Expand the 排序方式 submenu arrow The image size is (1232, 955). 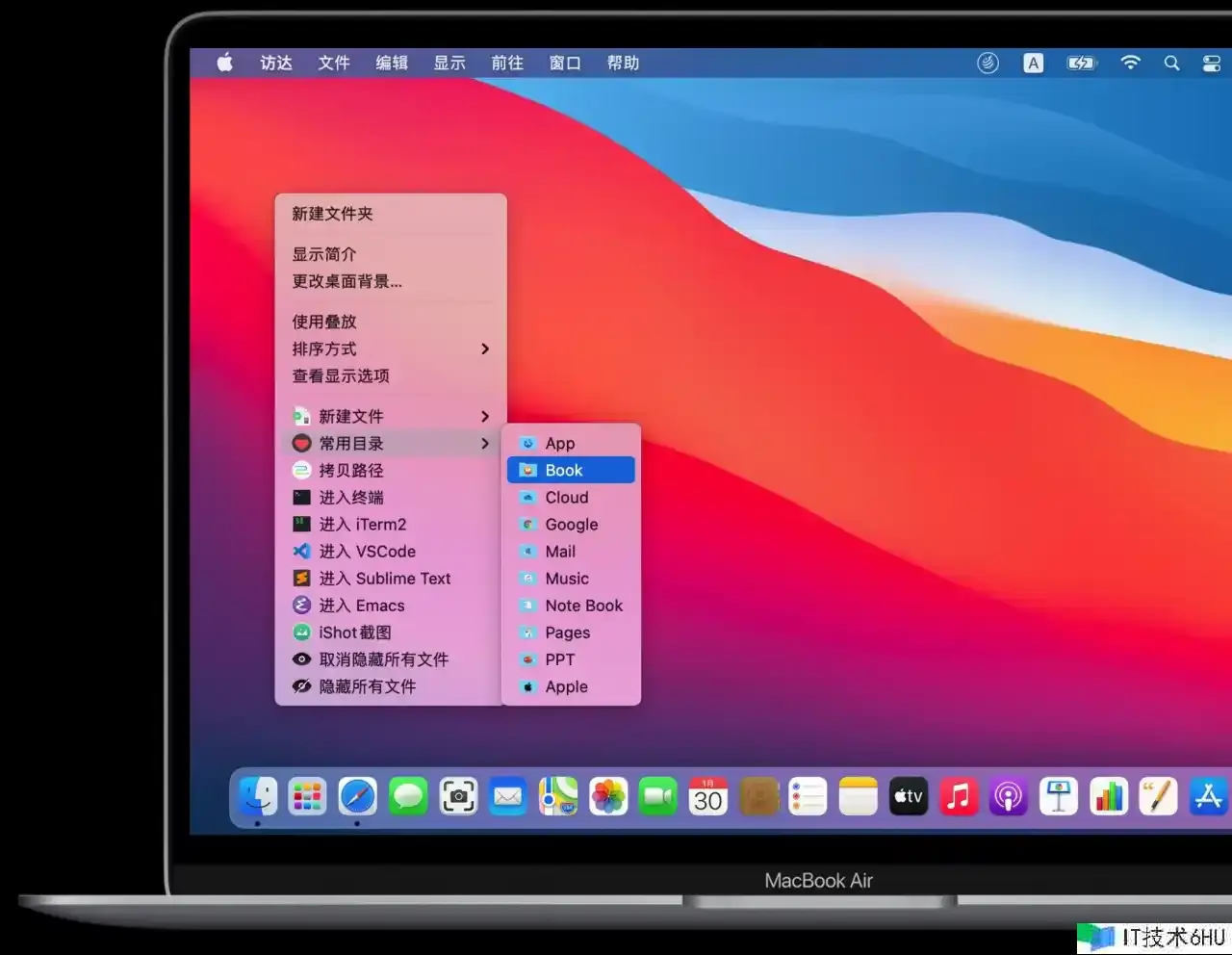[x=485, y=348]
